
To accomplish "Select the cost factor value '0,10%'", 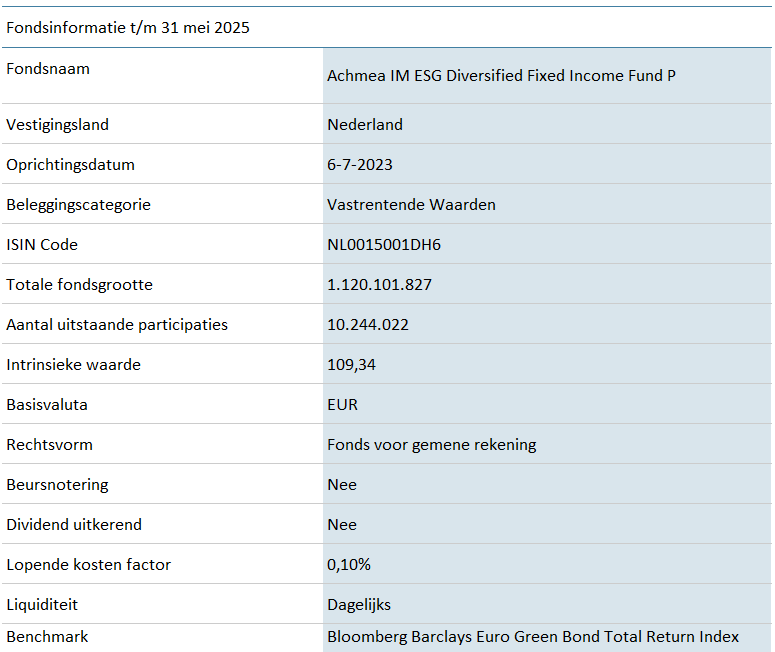I will point(349,565).
